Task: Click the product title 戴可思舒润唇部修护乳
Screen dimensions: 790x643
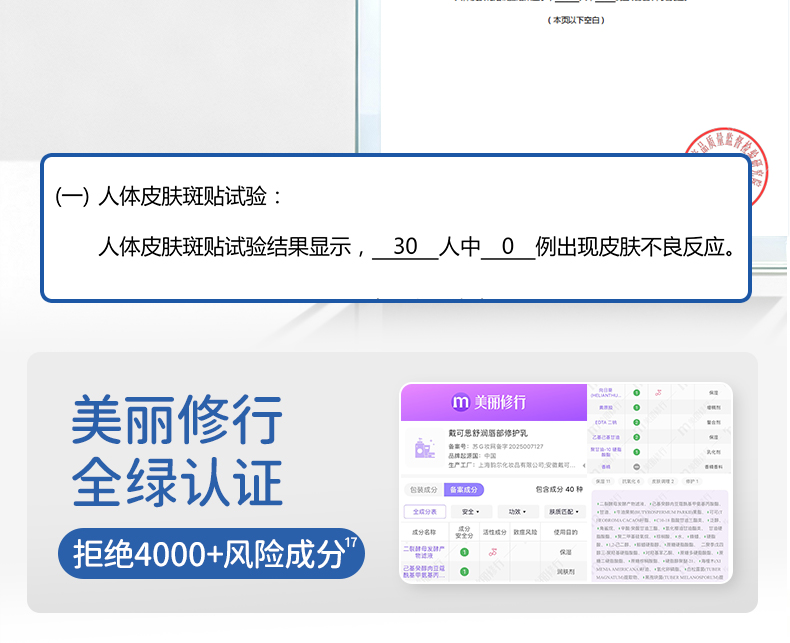Action: [488, 433]
